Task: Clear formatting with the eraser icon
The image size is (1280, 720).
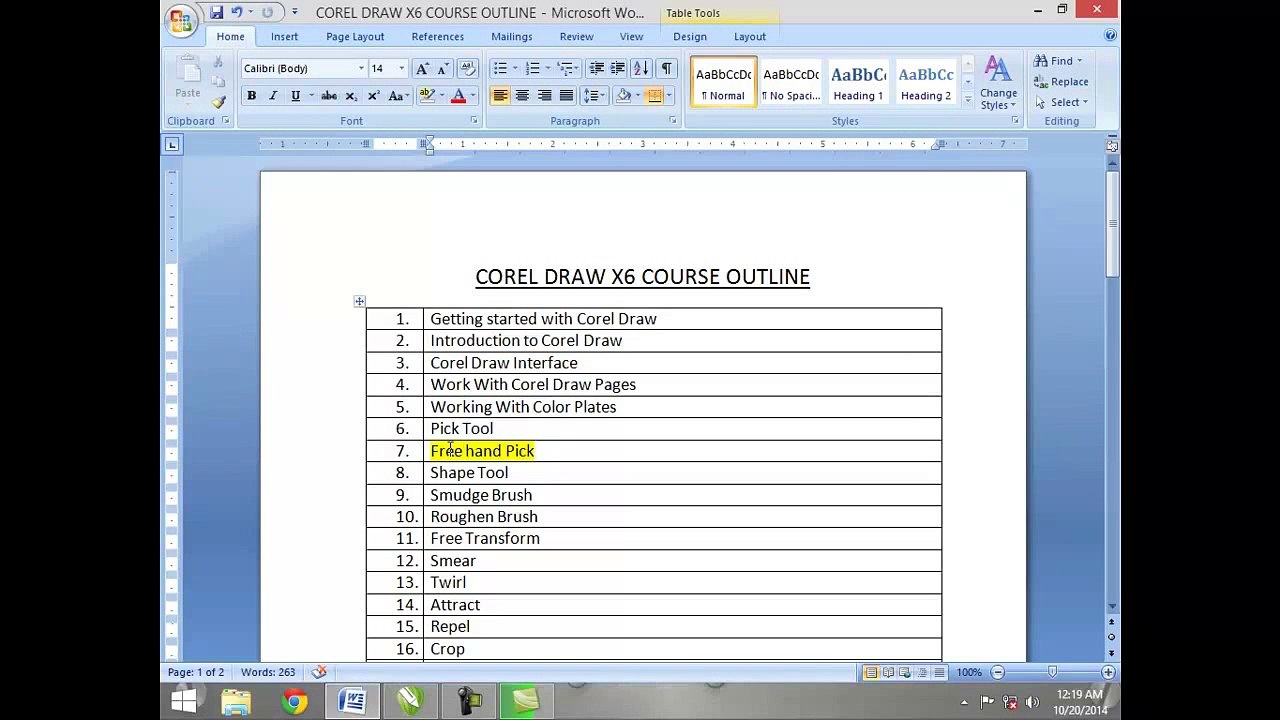Action: tap(468, 69)
